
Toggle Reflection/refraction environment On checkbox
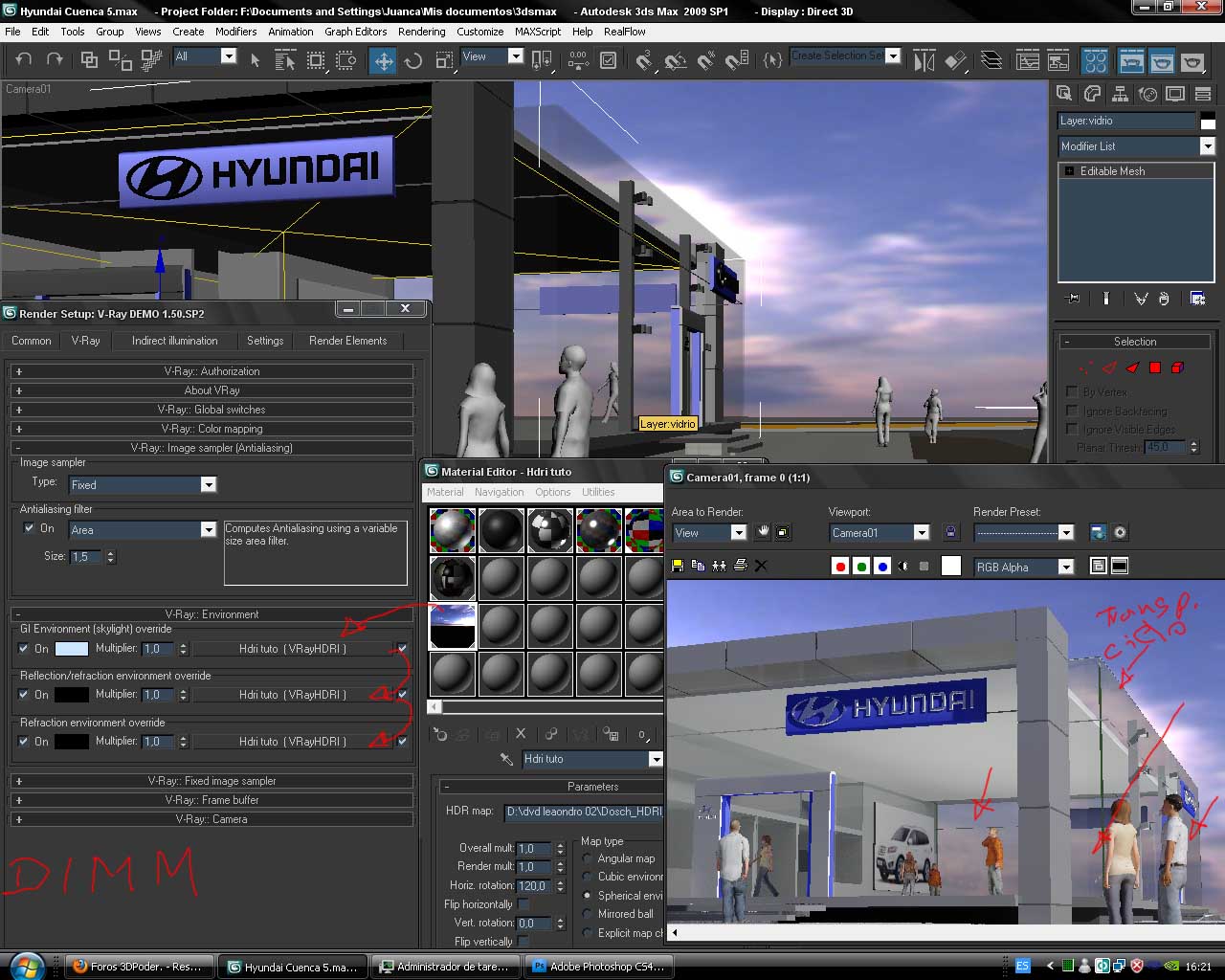24,695
